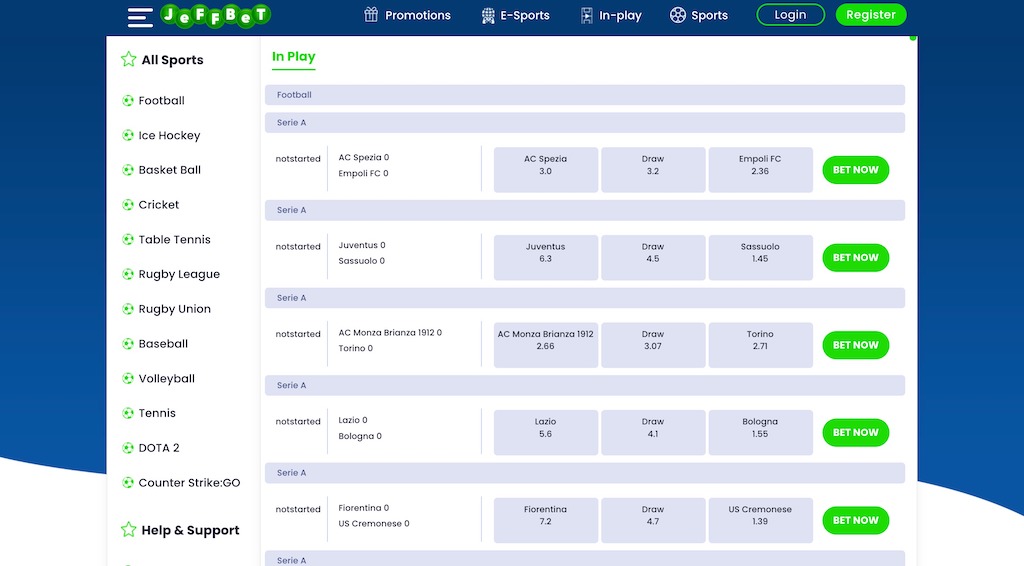Screen dimensions: 1024x566
Task: Select the Volleyball sidebar link
Action: pos(167,378)
